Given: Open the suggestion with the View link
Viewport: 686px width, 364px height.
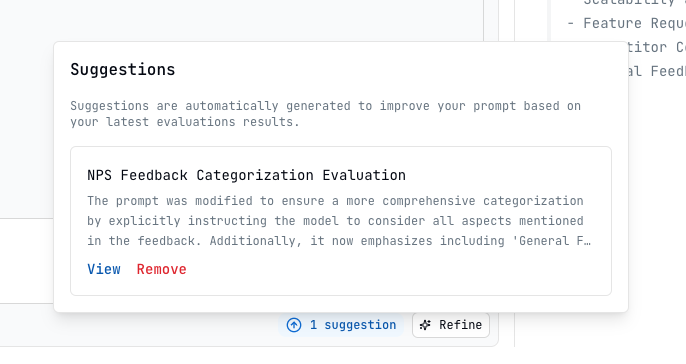Looking at the screenshot, I should [104, 269].
